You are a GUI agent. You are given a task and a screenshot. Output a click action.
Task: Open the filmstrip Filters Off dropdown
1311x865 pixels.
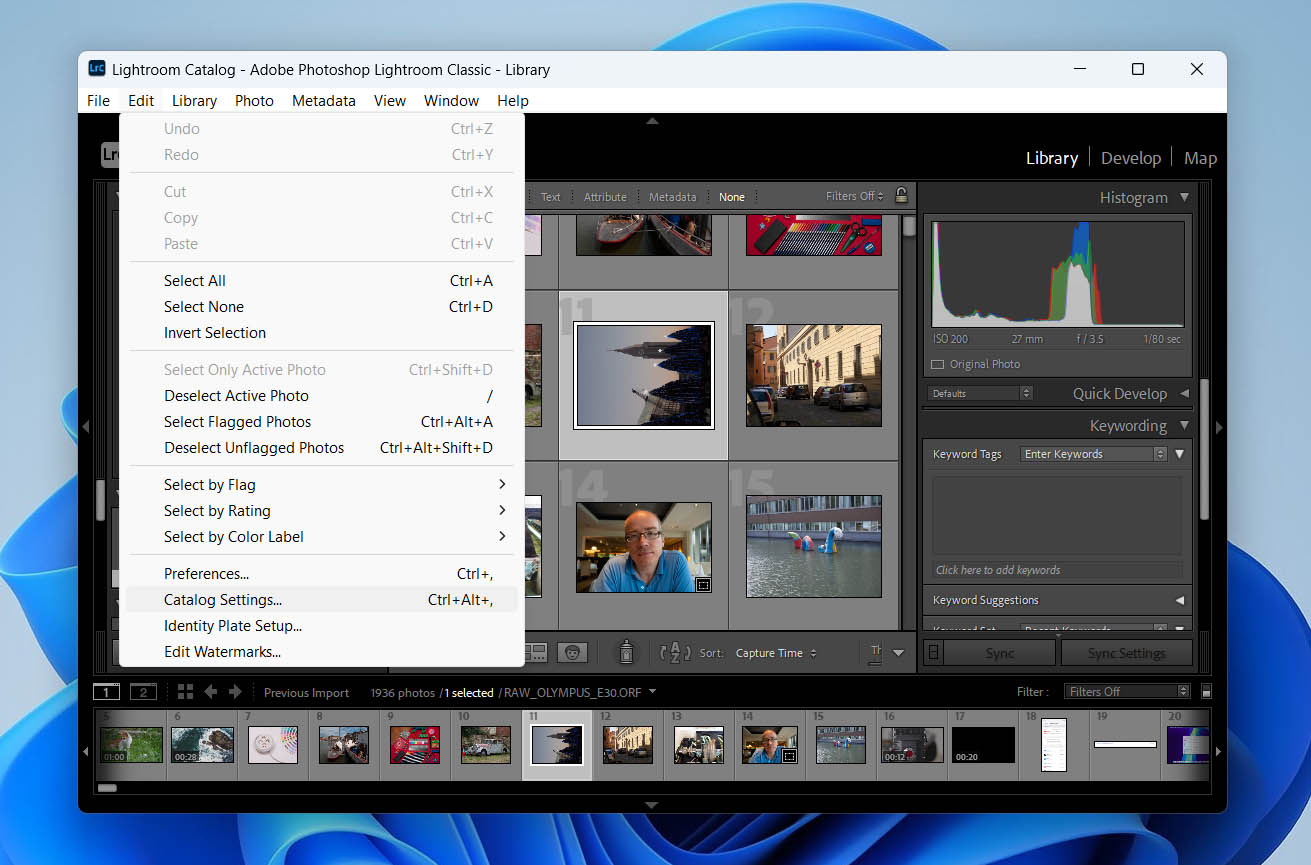tap(1126, 691)
